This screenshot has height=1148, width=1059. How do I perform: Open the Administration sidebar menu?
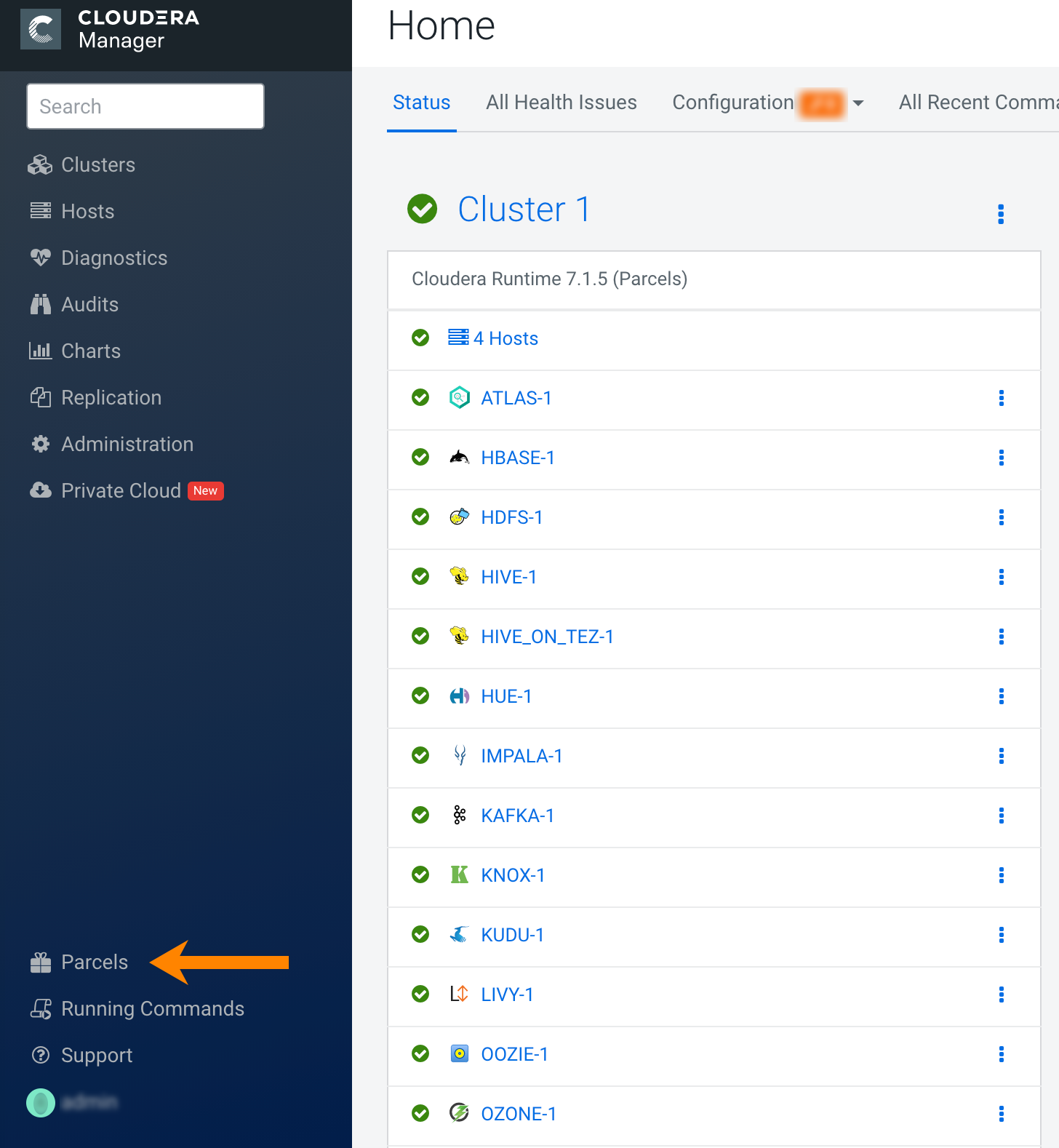pos(127,444)
